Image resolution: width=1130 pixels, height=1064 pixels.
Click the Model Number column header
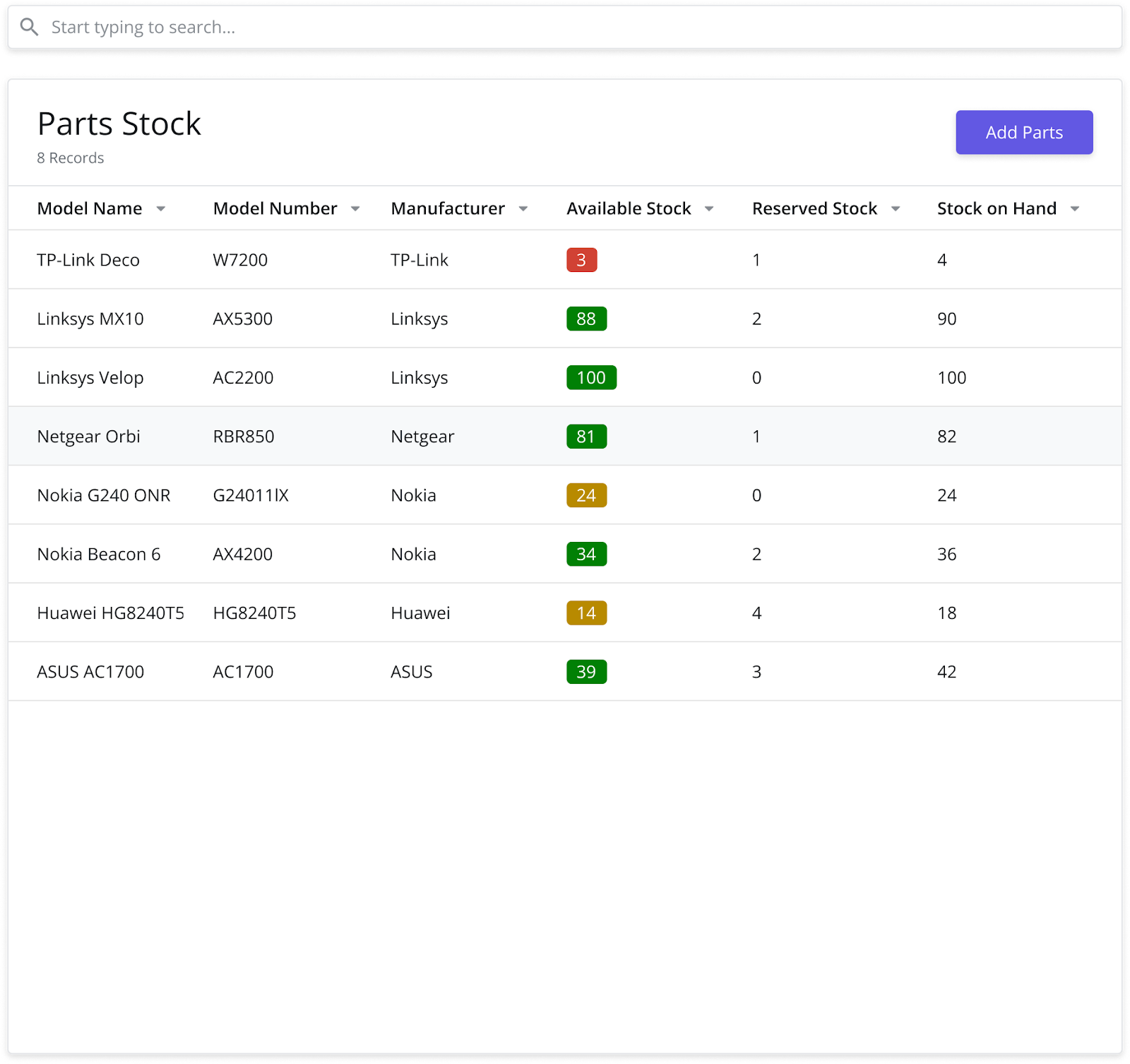tap(275, 208)
